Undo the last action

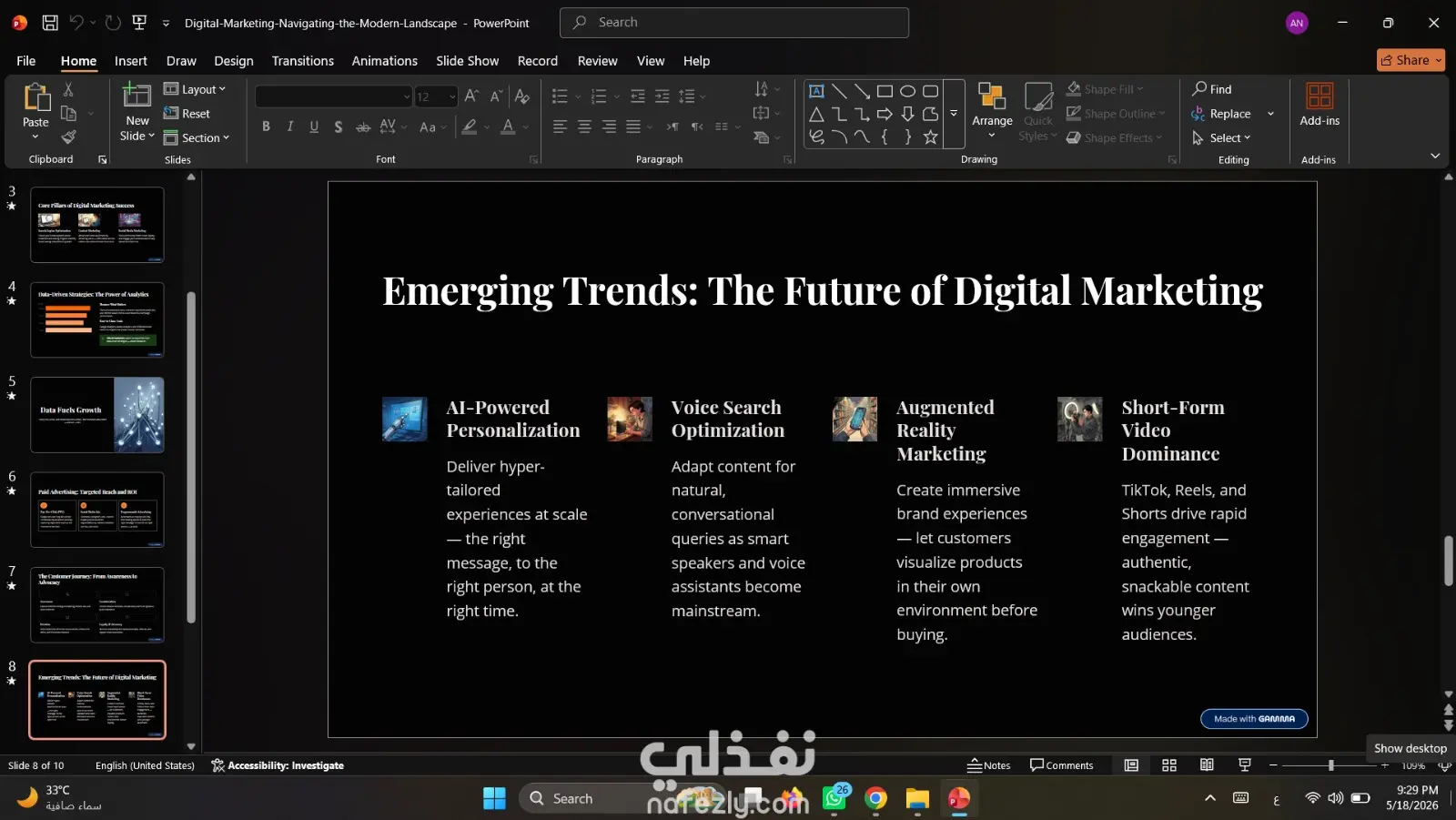coord(76,23)
